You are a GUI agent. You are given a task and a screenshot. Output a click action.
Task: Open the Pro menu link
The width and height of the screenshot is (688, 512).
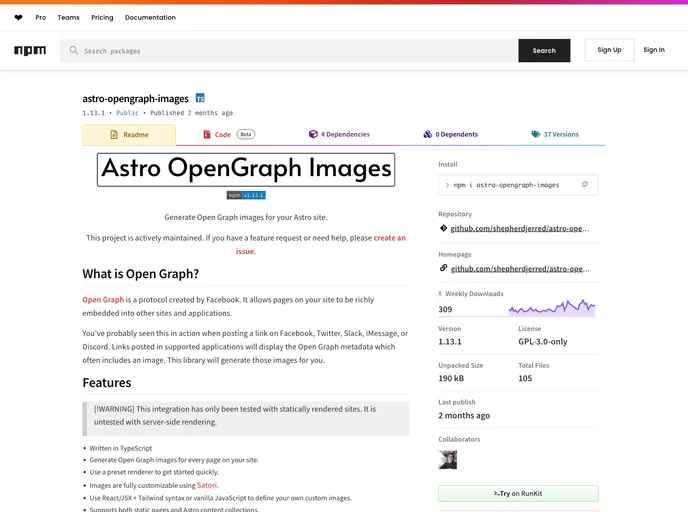pyautogui.click(x=41, y=18)
